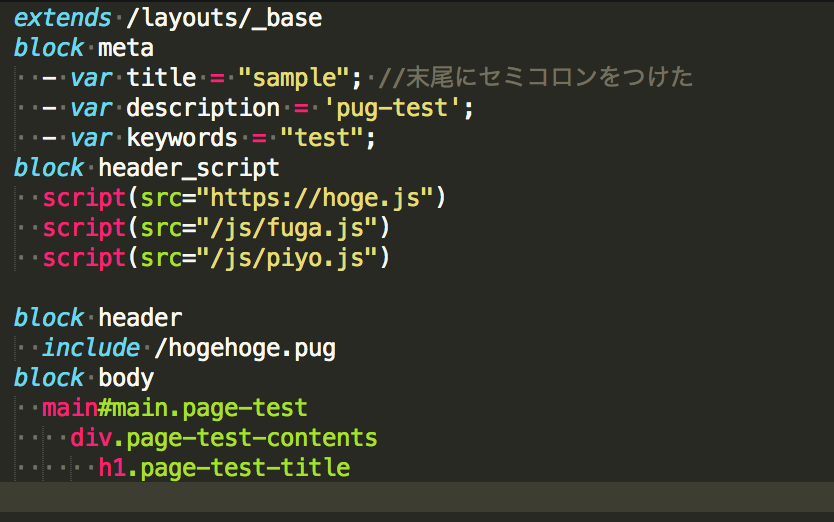Screen dimensions: 834x522
Task: Click the "/js/piyo.js" src value
Action: coord(288,258)
